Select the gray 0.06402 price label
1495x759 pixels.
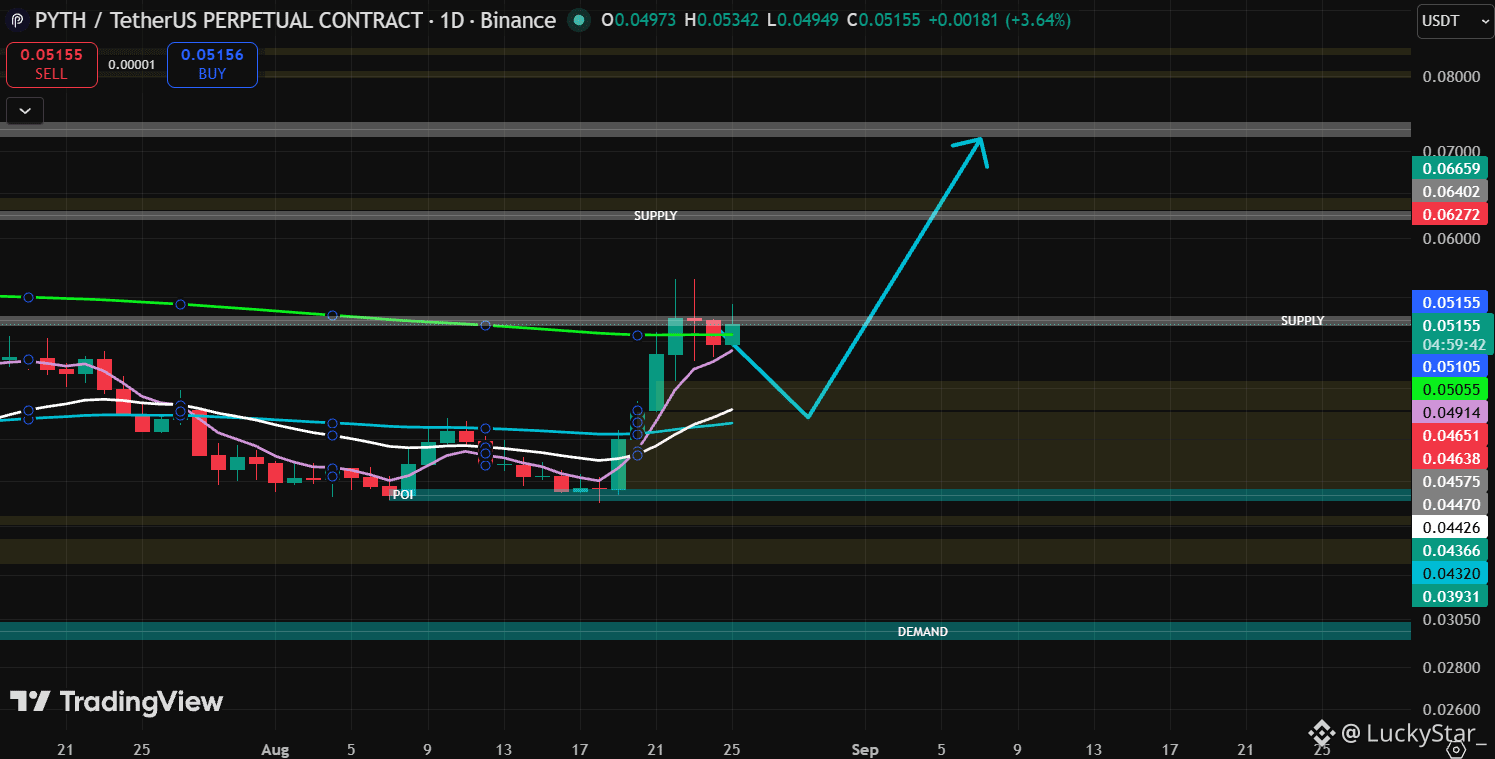pyautogui.click(x=1451, y=191)
